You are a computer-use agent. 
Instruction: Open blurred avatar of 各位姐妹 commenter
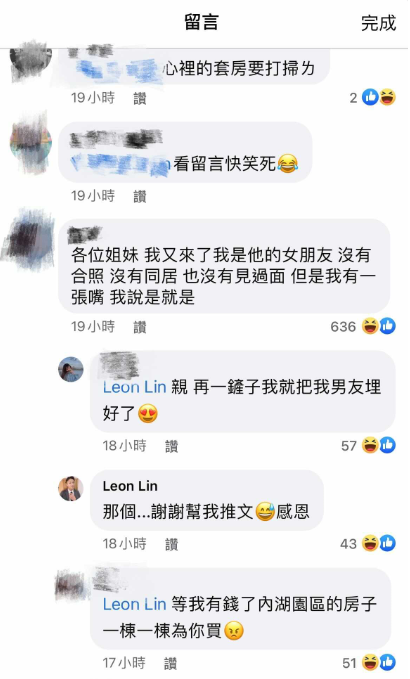tap(29, 237)
